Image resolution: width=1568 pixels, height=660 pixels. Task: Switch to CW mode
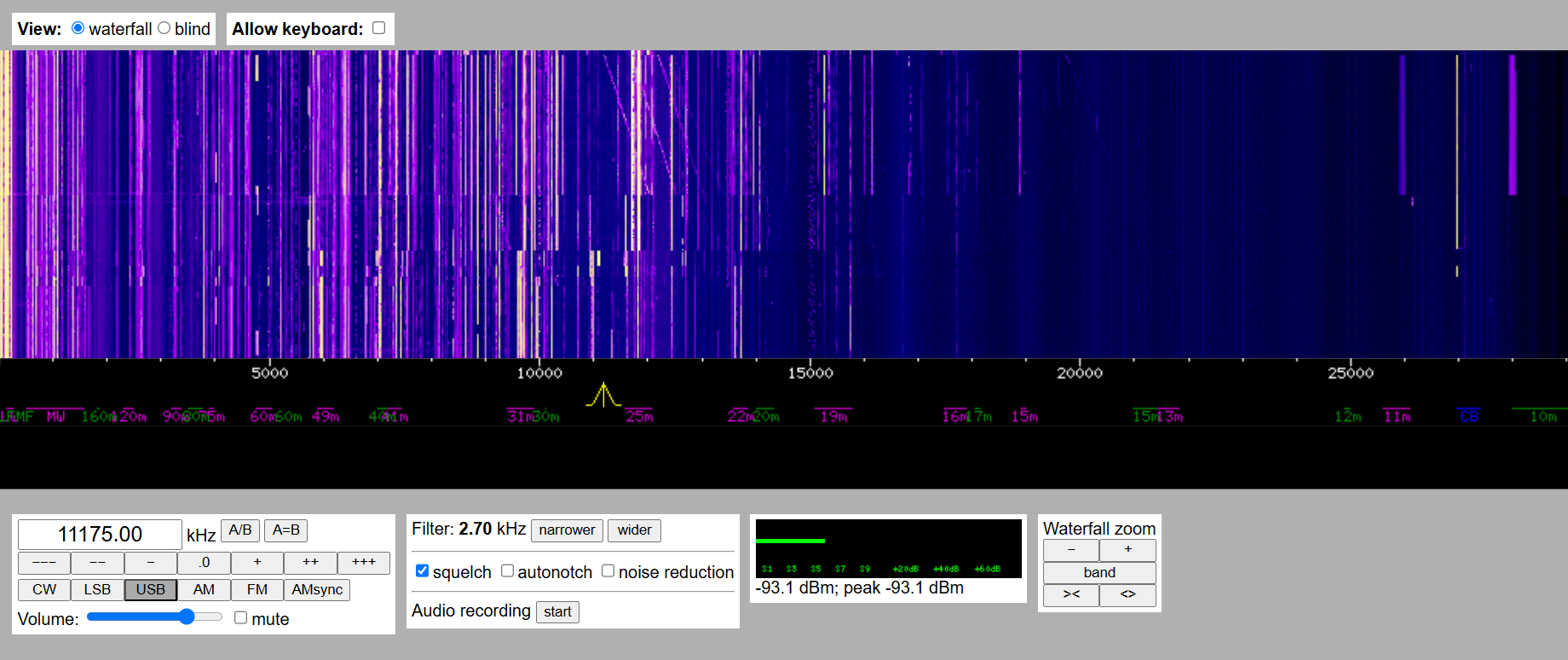tap(44, 590)
